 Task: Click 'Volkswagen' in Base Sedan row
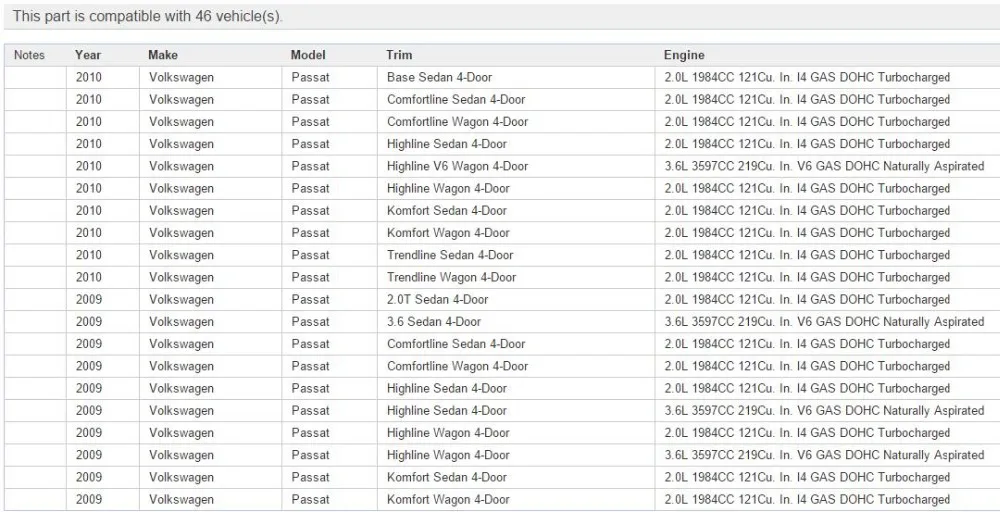[181, 78]
